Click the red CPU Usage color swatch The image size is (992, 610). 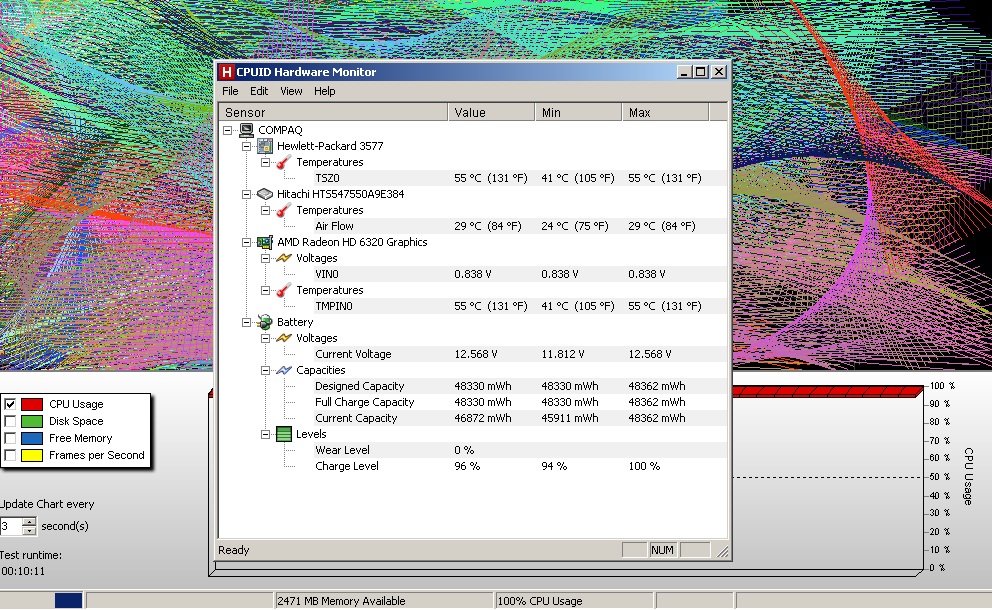click(32, 404)
